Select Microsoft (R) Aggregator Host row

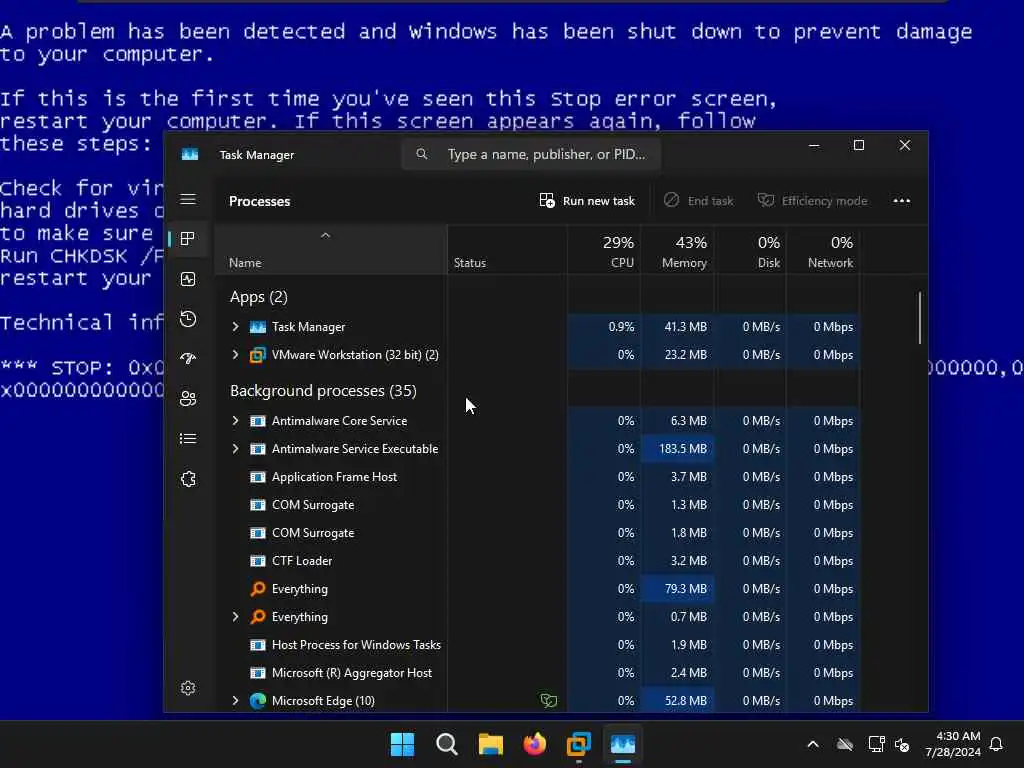[536, 673]
